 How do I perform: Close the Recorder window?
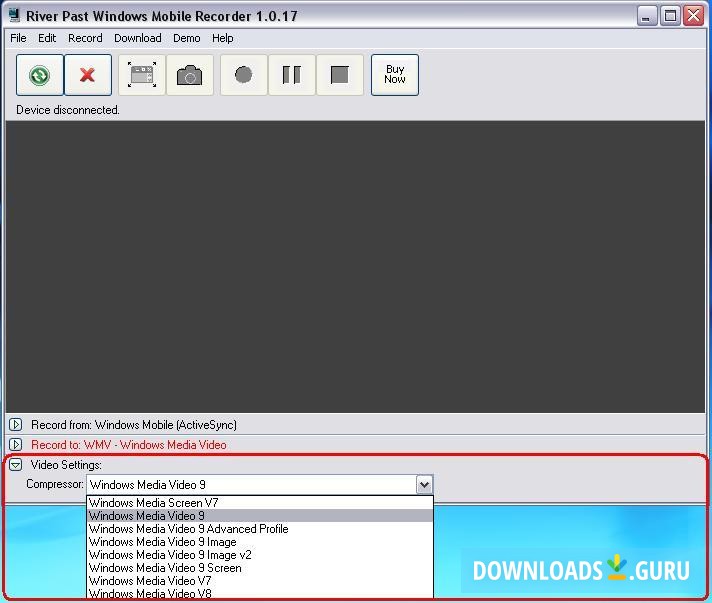pos(693,16)
